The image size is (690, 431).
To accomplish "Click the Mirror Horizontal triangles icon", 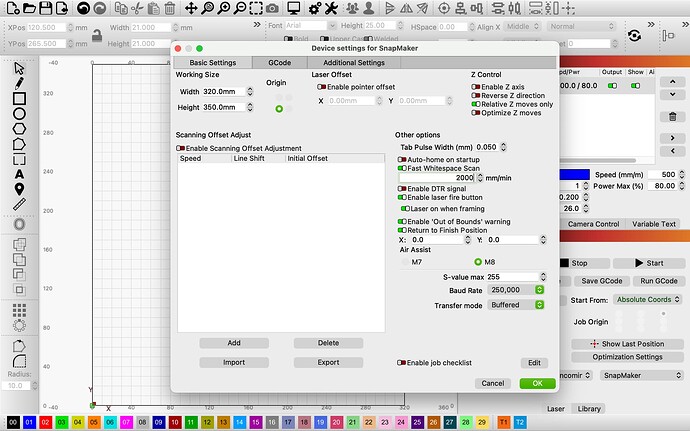I will click(x=405, y=8).
